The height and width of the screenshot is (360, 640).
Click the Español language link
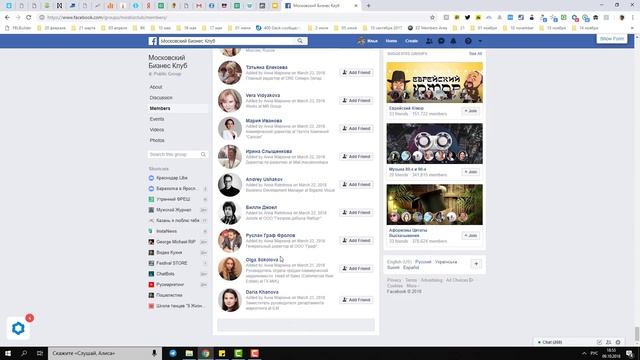click(411, 267)
